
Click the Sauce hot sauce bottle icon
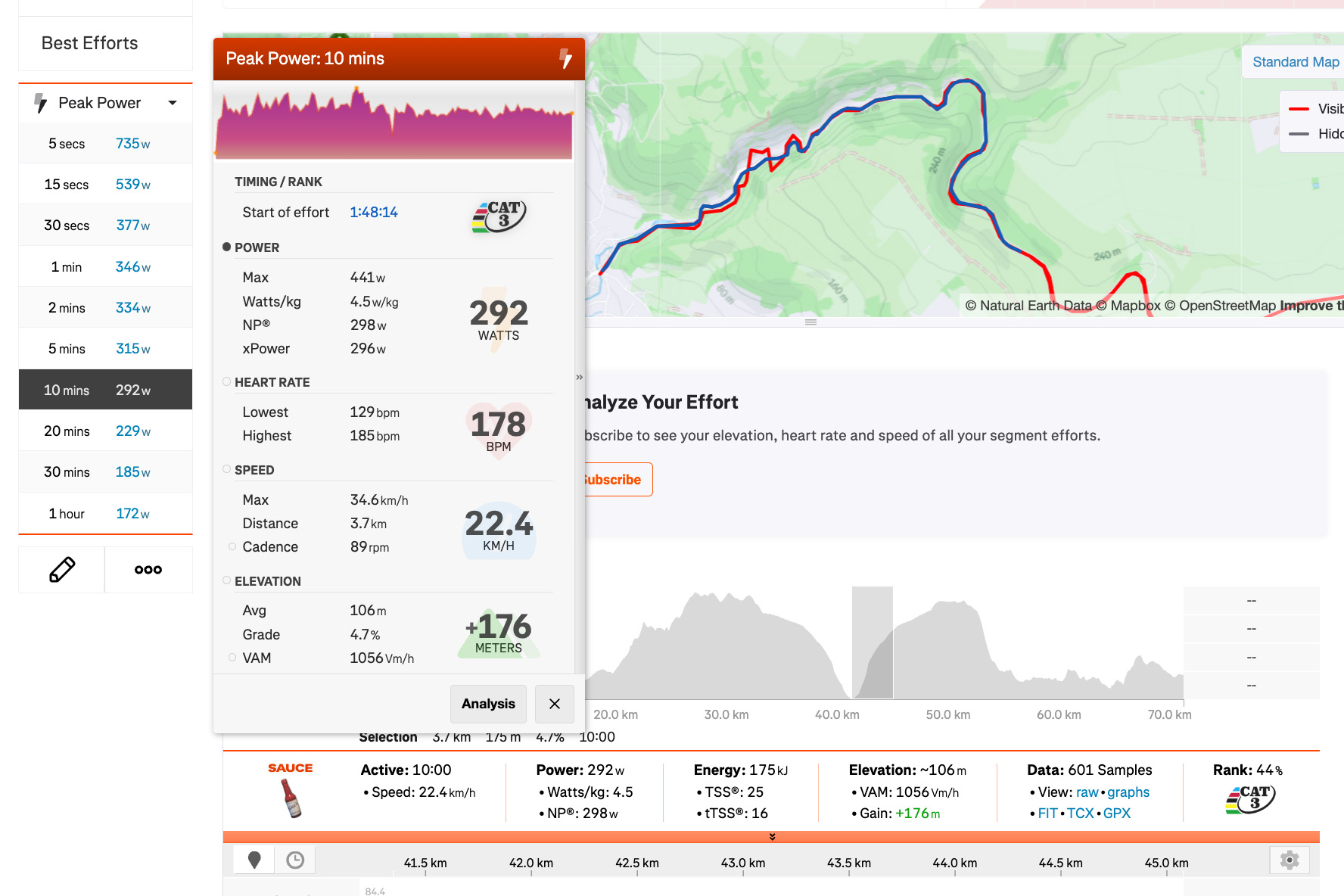(x=291, y=798)
